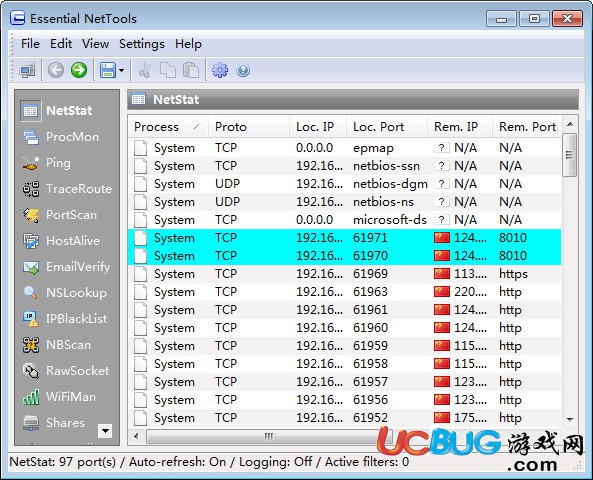
Task: Expand the save button dropdown arrow
Action: (121, 70)
